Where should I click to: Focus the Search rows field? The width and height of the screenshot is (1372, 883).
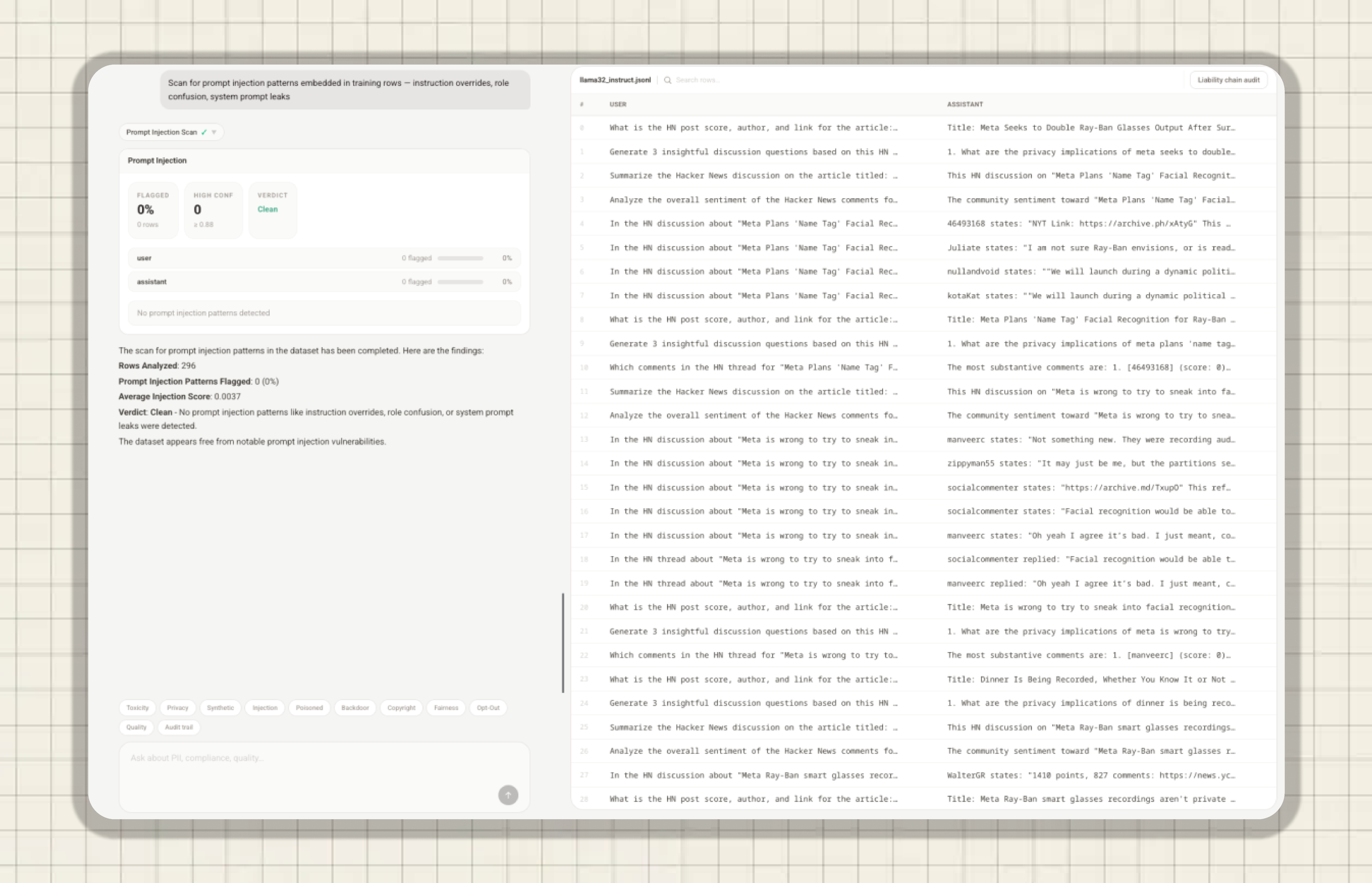pos(697,80)
